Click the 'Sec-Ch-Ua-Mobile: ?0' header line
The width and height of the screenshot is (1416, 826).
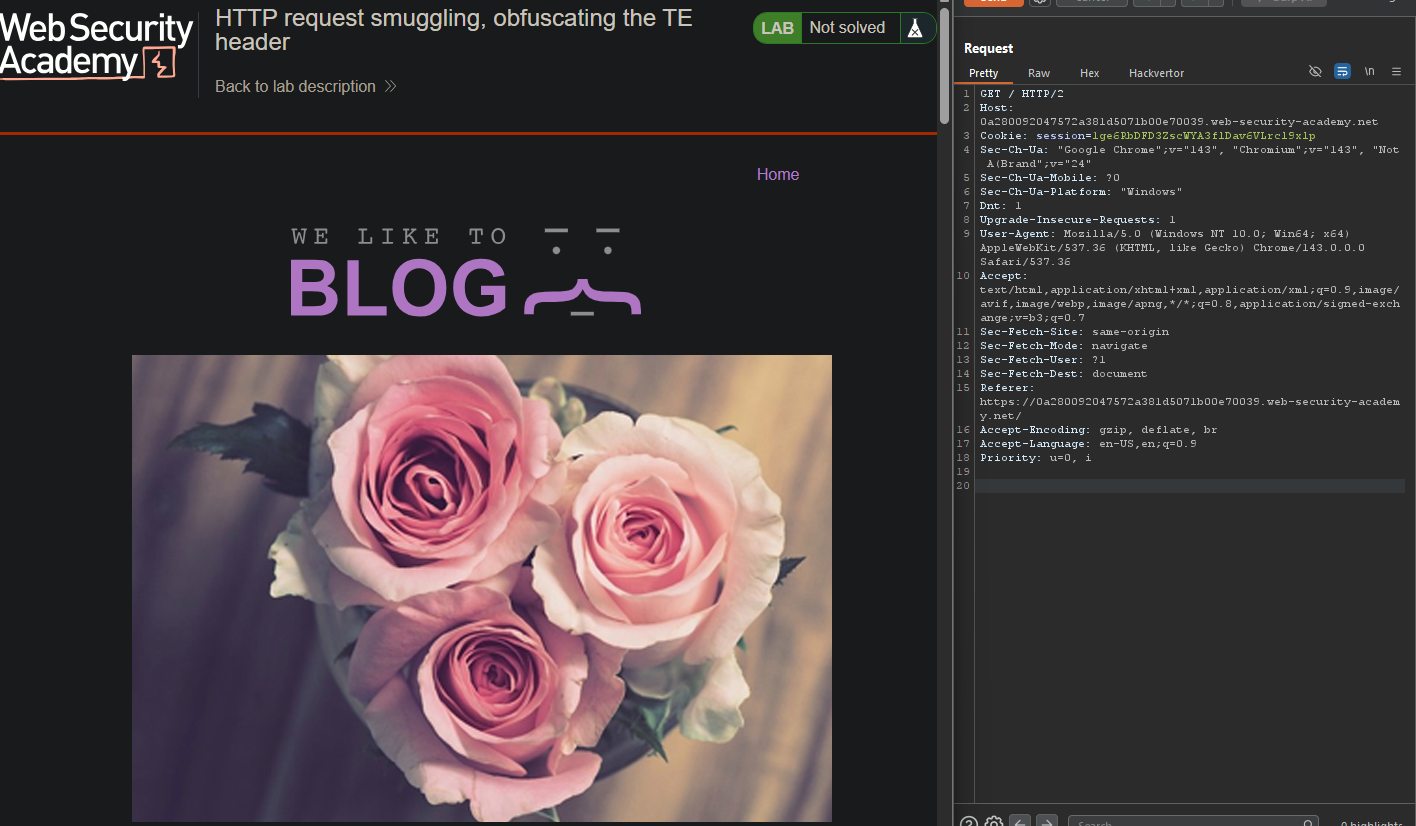[x=1050, y=177]
